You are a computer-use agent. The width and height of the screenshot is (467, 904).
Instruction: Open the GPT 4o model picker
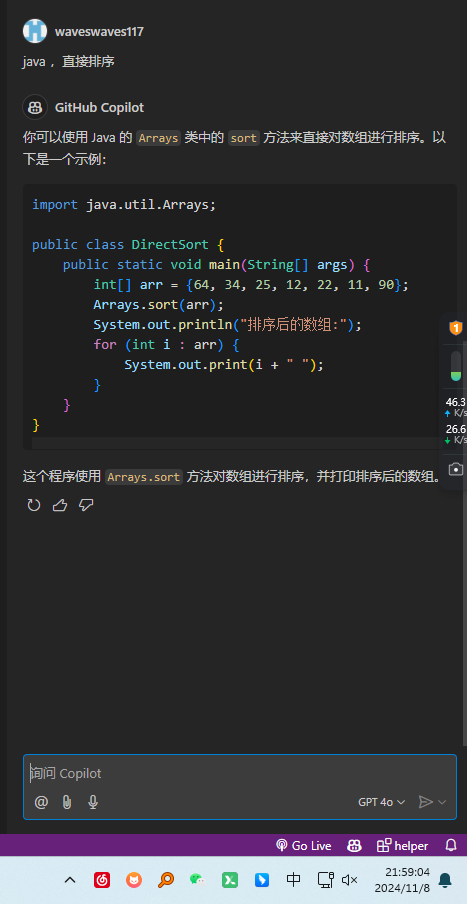pyautogui.click(x=382, y=802)
